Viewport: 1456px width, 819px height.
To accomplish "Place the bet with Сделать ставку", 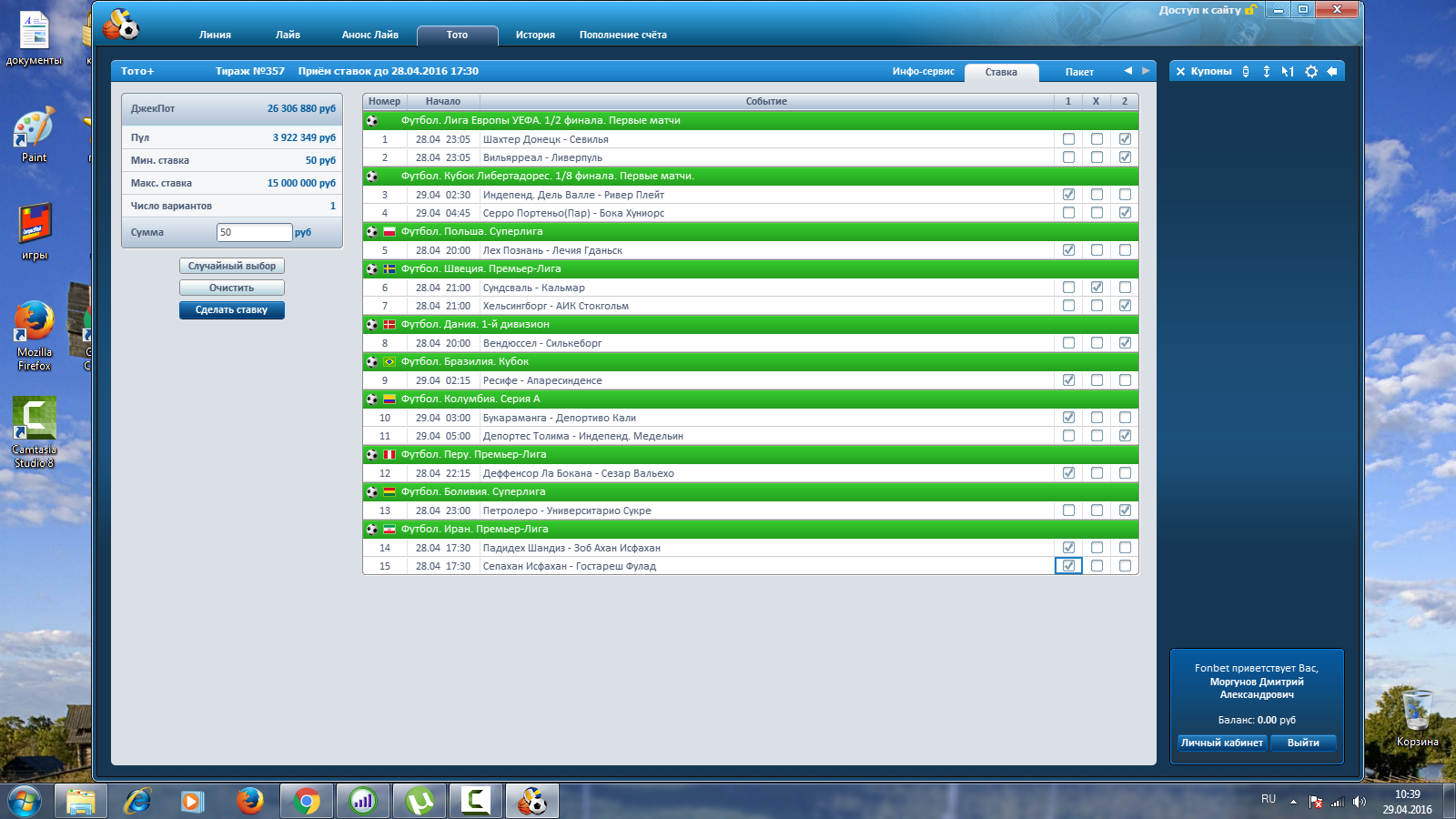I will [232, 310].
